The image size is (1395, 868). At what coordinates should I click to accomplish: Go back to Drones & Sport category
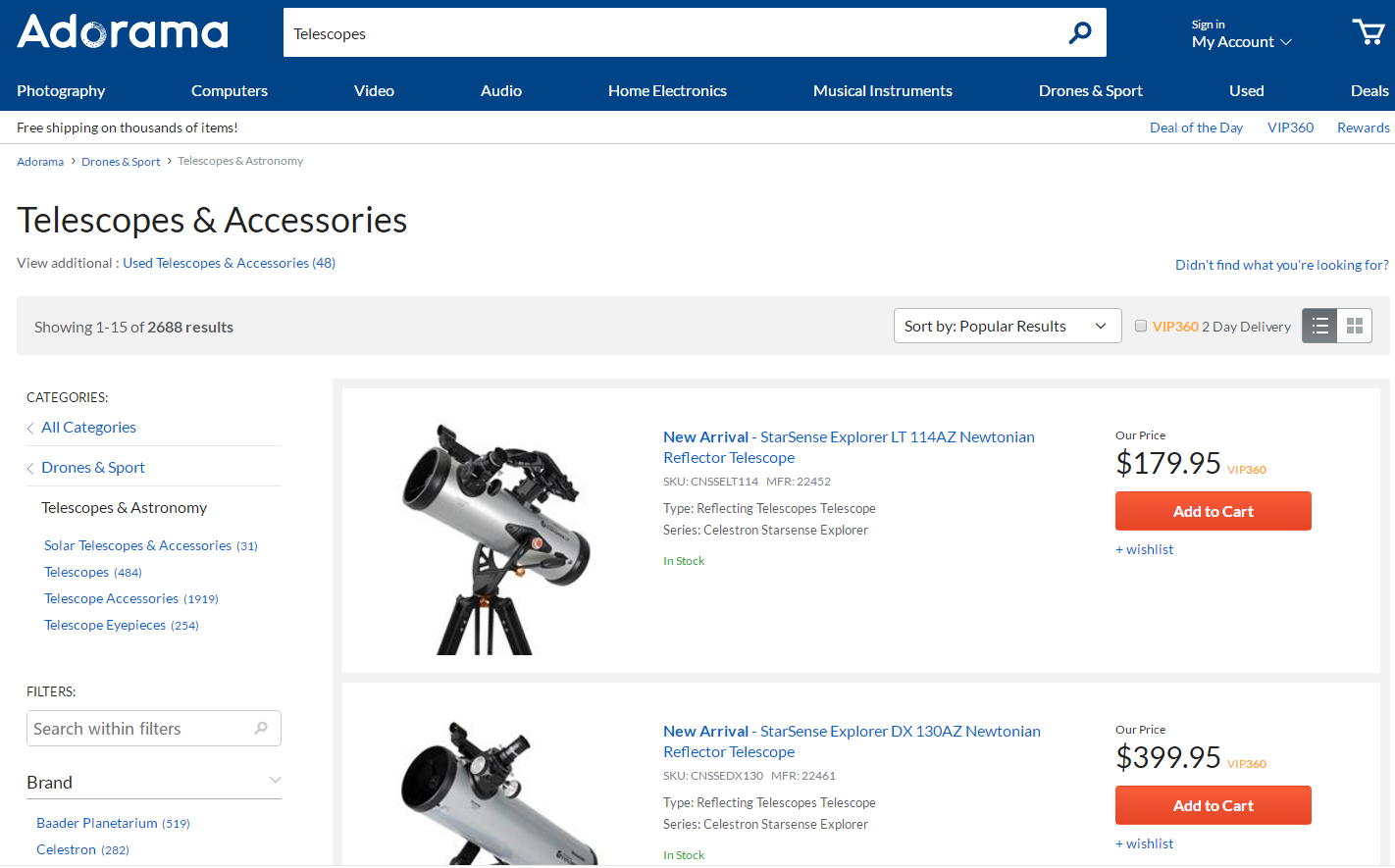[93, 468]
